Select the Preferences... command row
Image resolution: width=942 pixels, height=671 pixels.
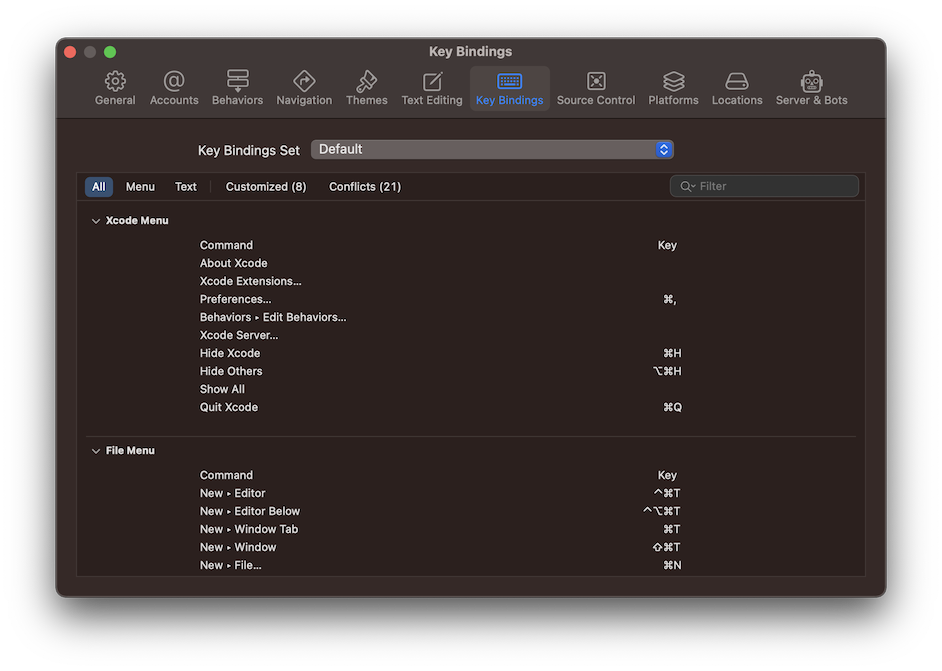pyautogui.click(x=471, y=299)
